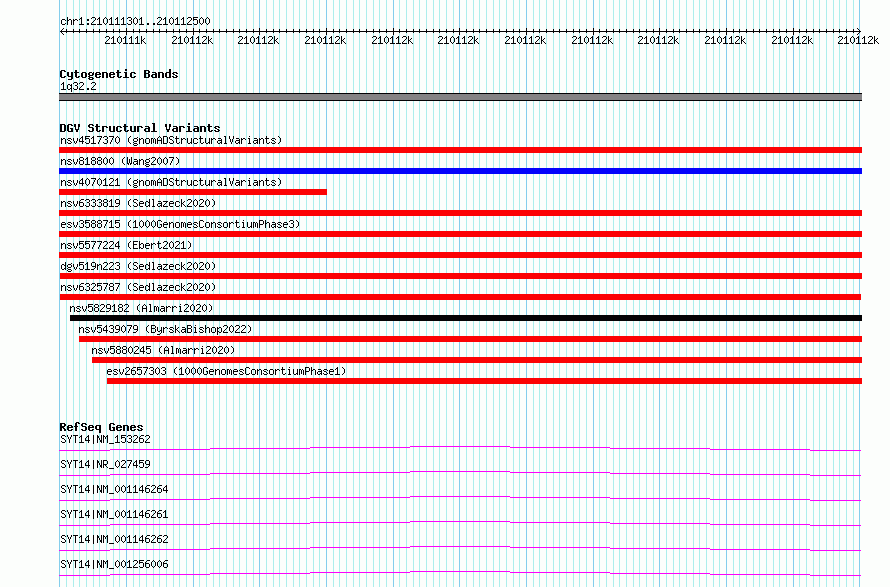
Task: Open variant dgv519n223 (Sedlazeck2020) label
Action: point(138,266)
